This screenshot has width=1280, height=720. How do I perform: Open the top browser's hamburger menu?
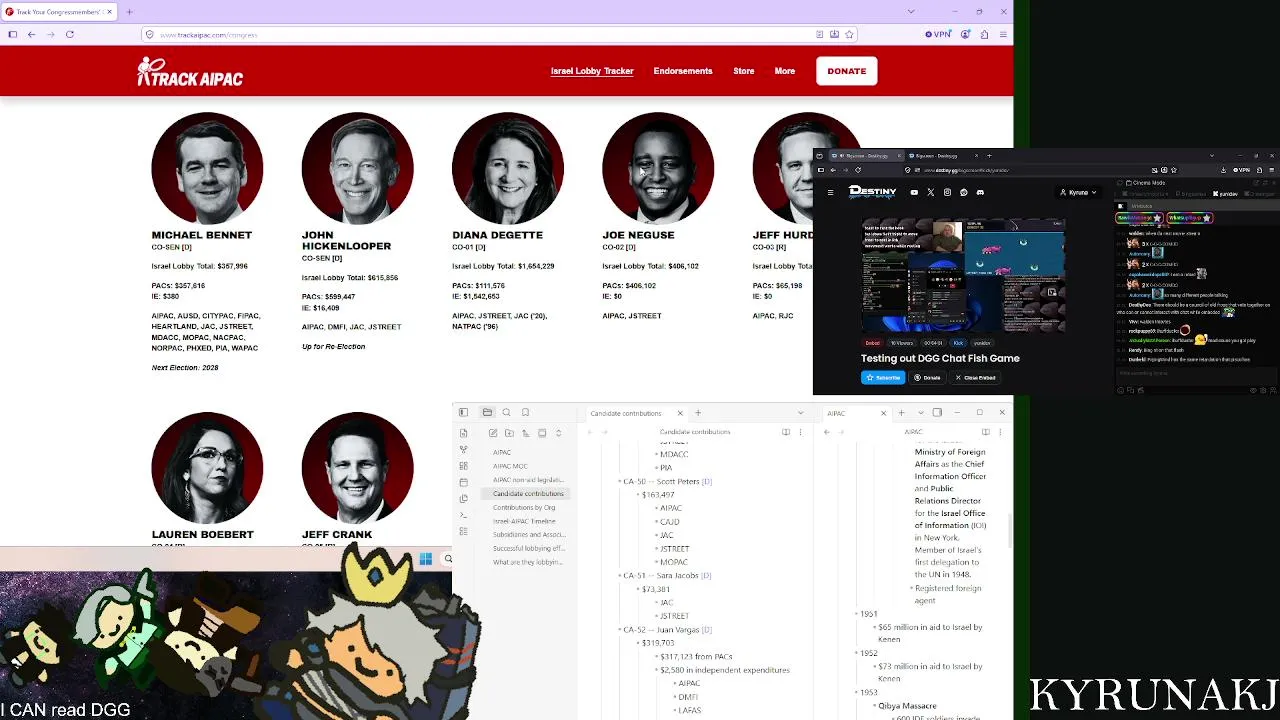click(1003, 34)
